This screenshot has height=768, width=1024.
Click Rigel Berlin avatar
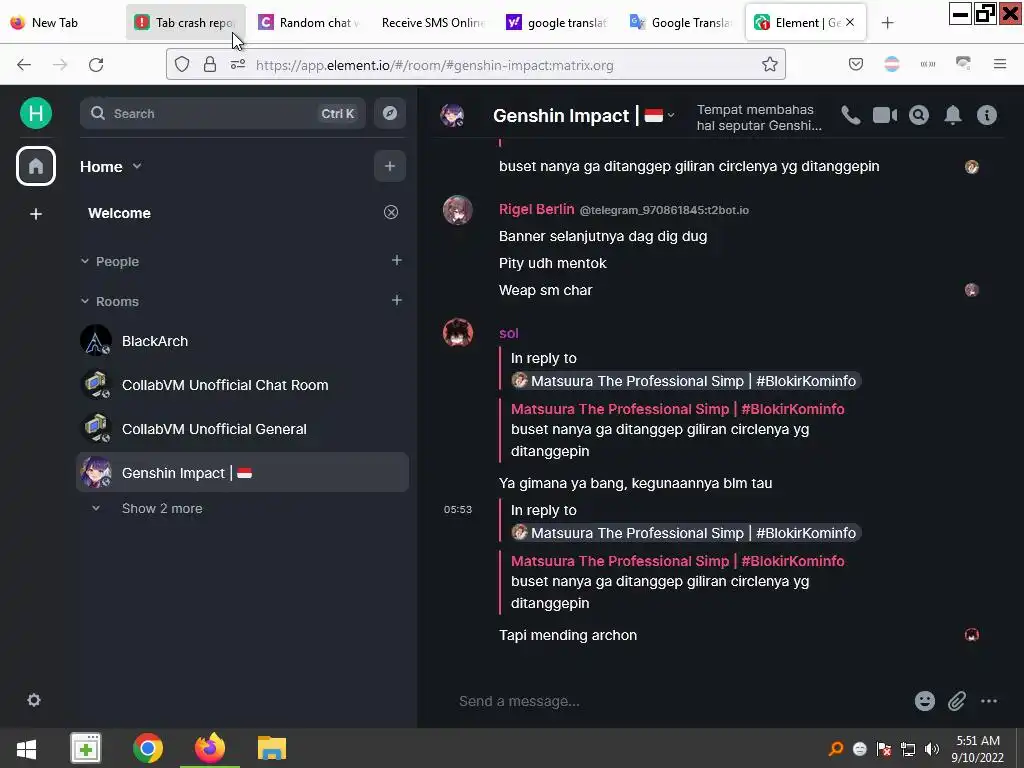[458, 210]
